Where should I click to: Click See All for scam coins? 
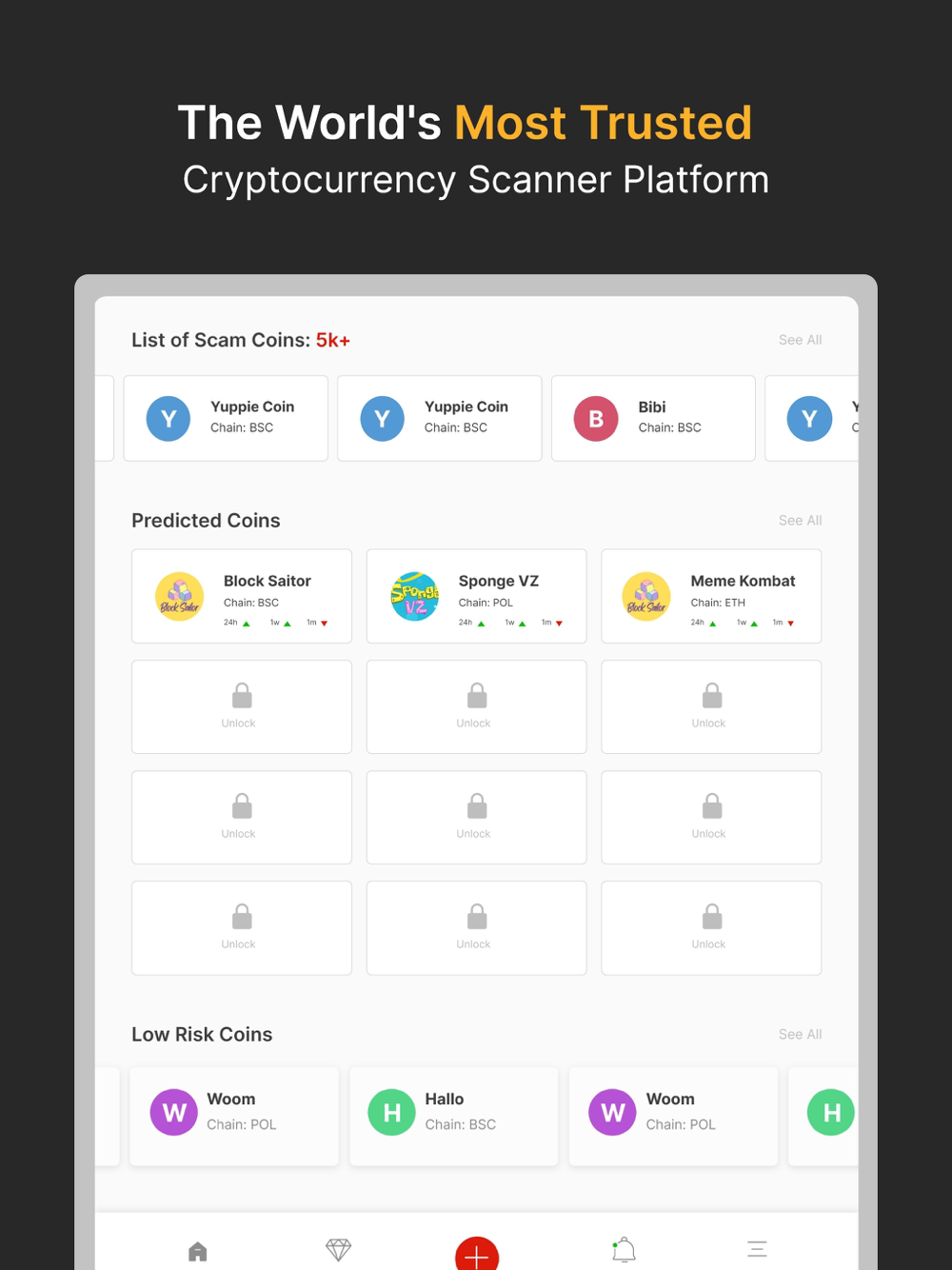(800, 340)
